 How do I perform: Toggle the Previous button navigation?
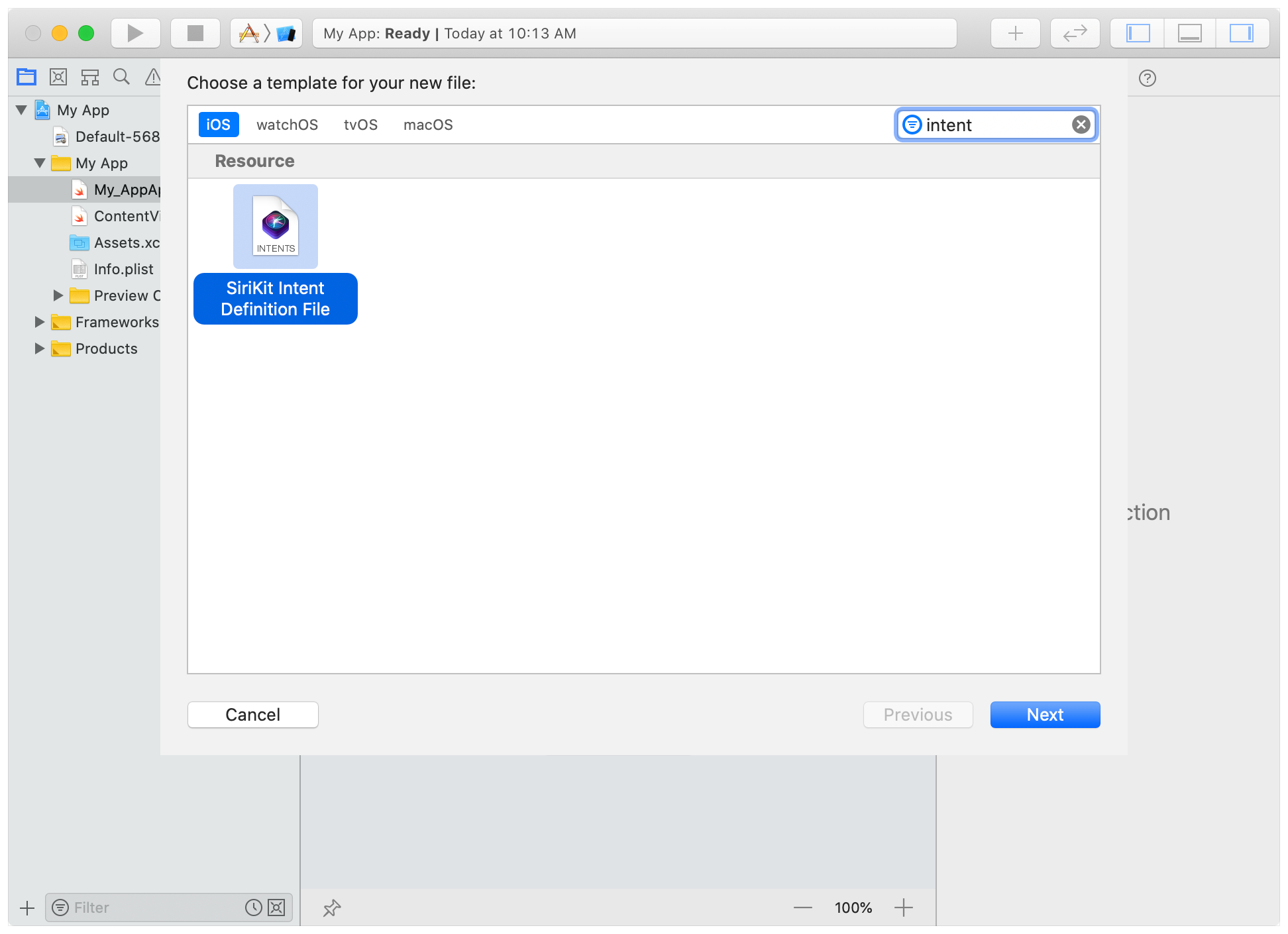917,713
